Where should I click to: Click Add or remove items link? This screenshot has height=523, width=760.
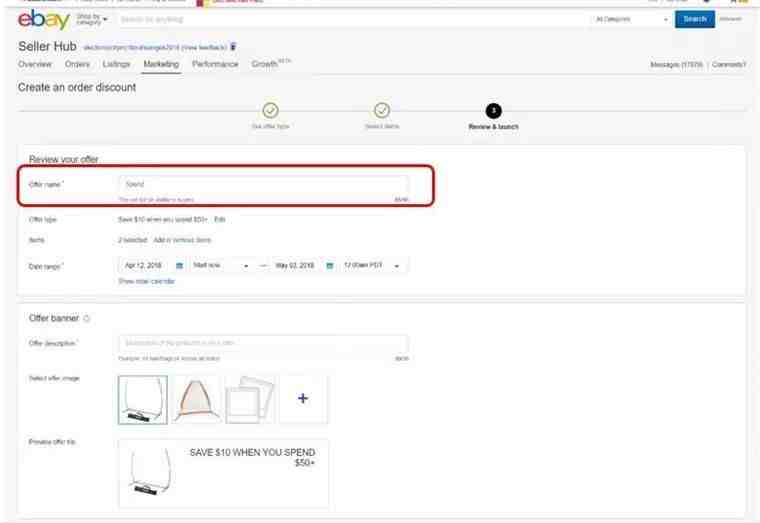tap(182, 240)
